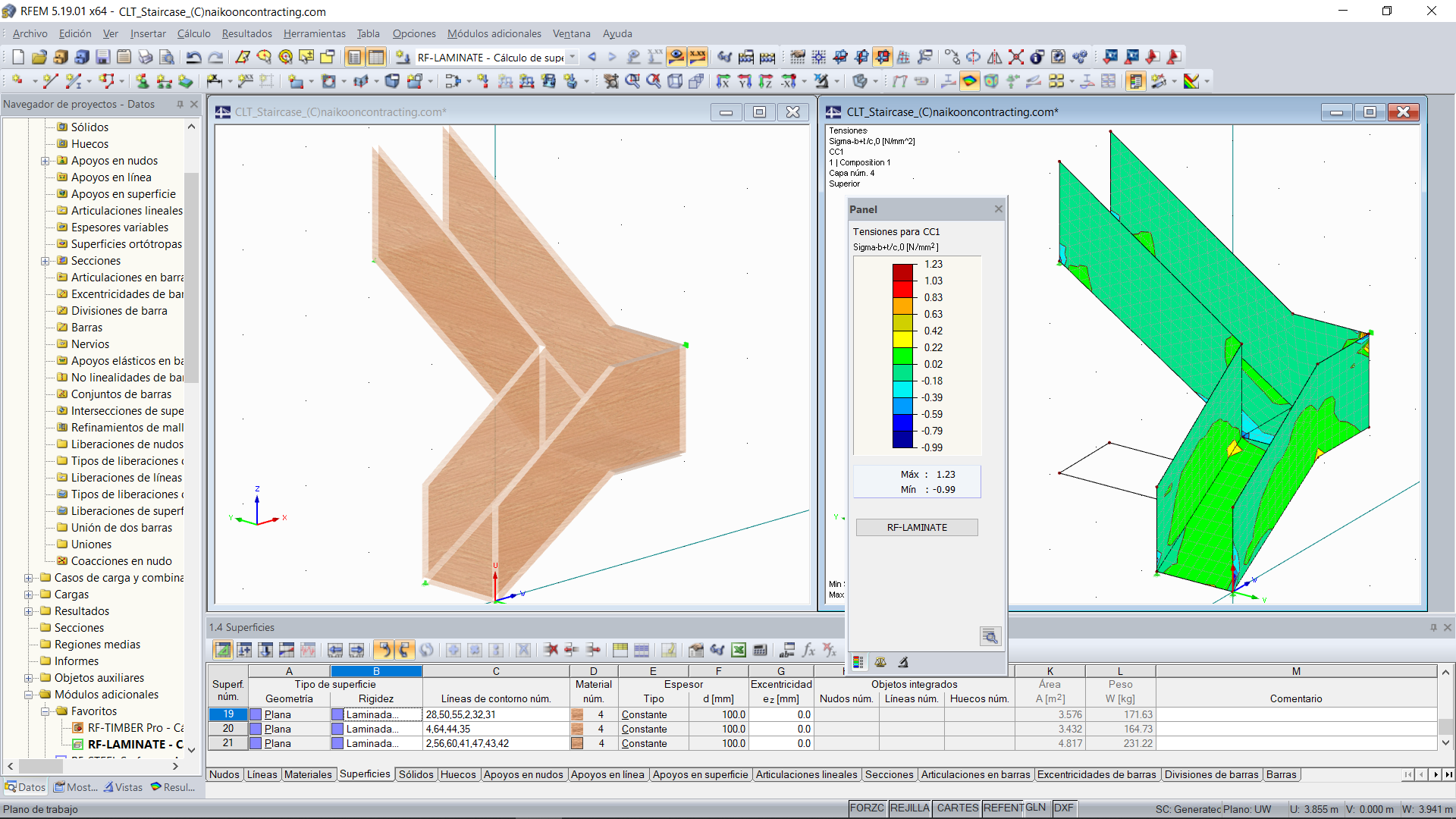Click the balance scale factors icon in Panel
Viewport: 1456px width, 819px height.
[x=880, y=662]
